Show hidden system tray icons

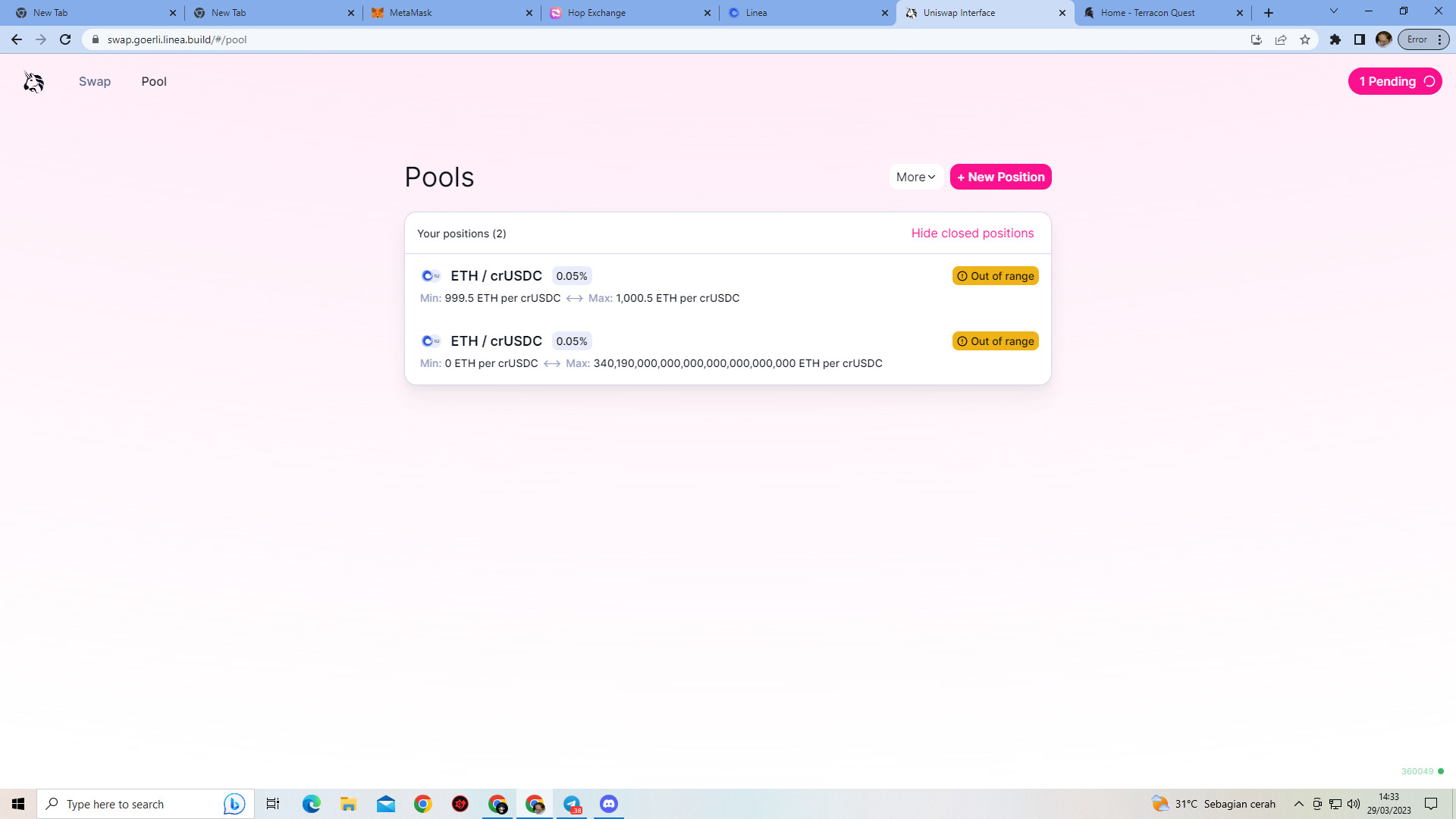1299,804
